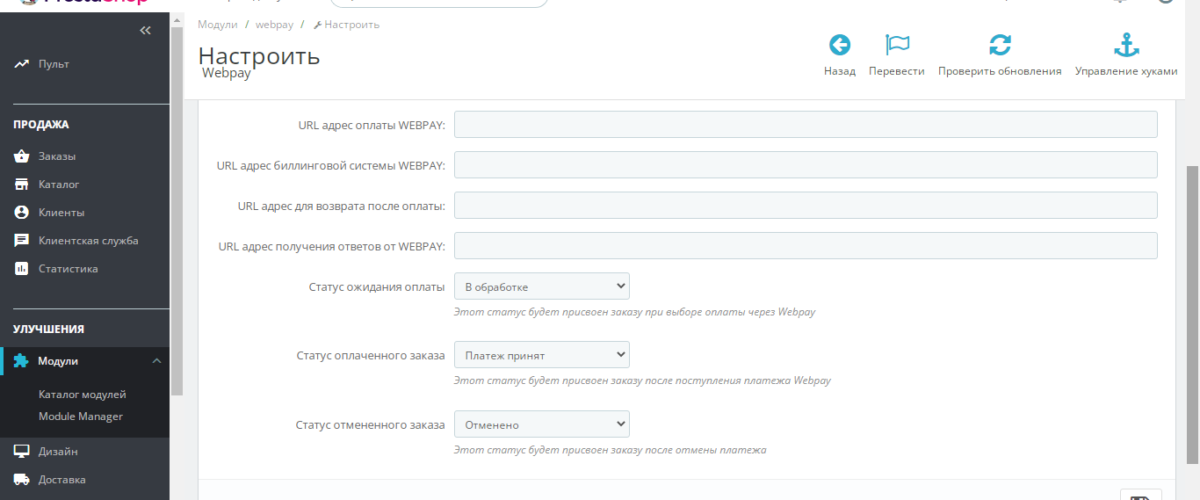Screen dimensions: 1200x500
Task: Click the Клиентская служба chat icon
Action: (21, 240)
